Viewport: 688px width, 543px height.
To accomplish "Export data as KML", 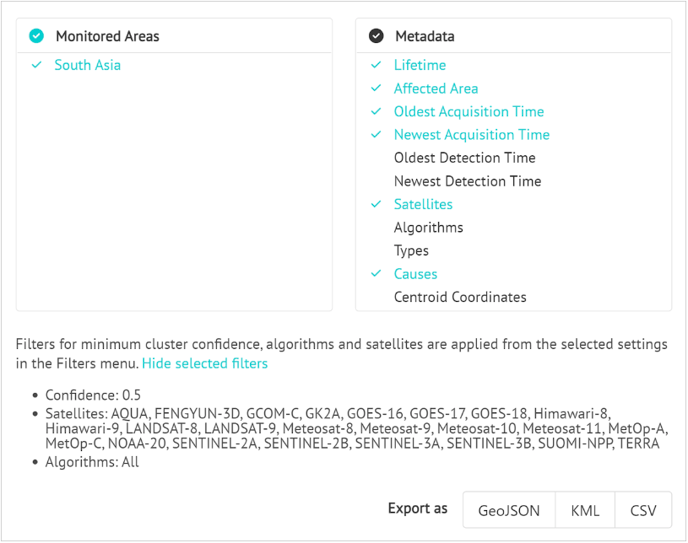I will coord(585,510).
